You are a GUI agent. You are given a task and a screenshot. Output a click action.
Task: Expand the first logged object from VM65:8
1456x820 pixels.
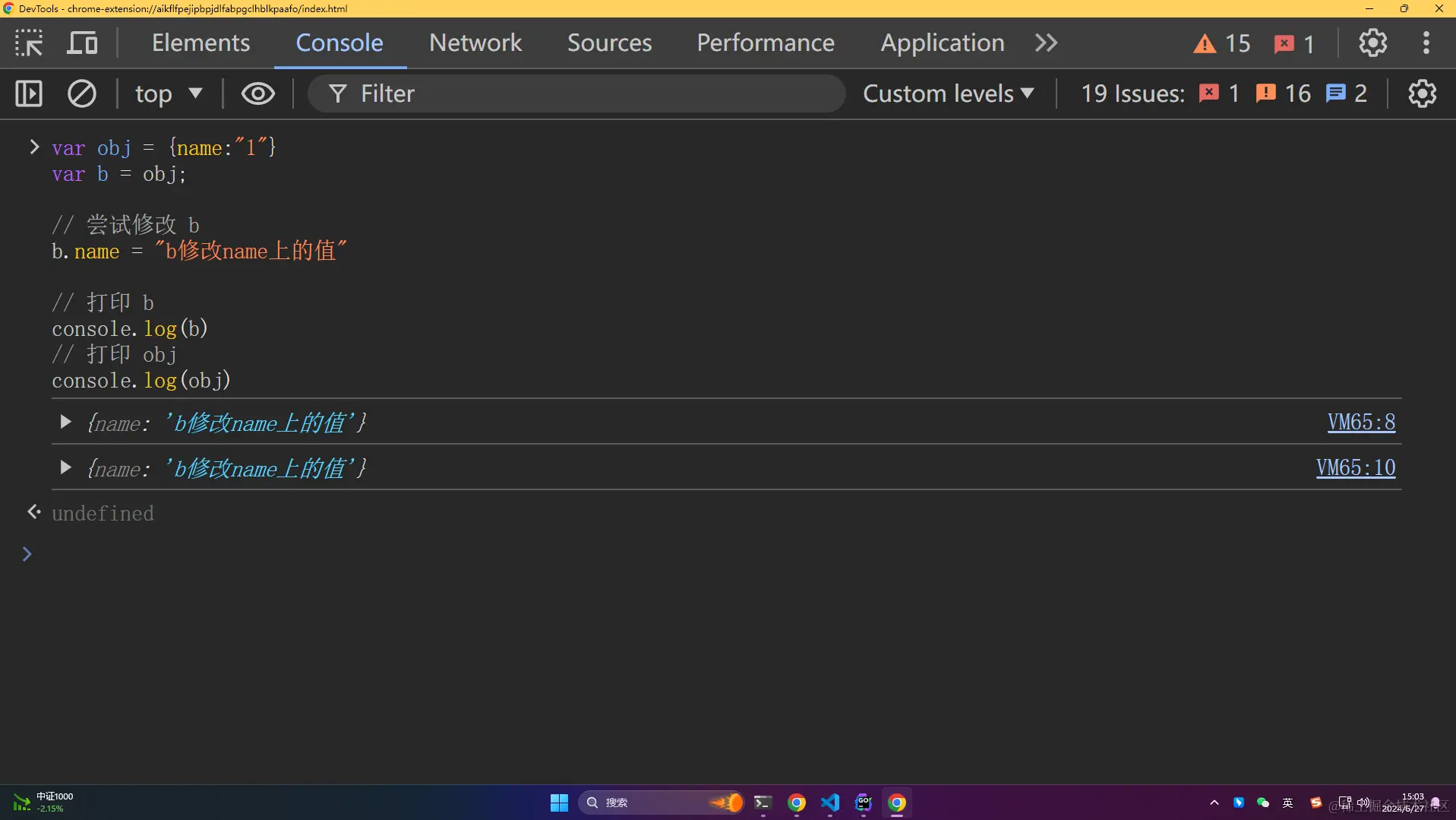[x=65, y=422]
